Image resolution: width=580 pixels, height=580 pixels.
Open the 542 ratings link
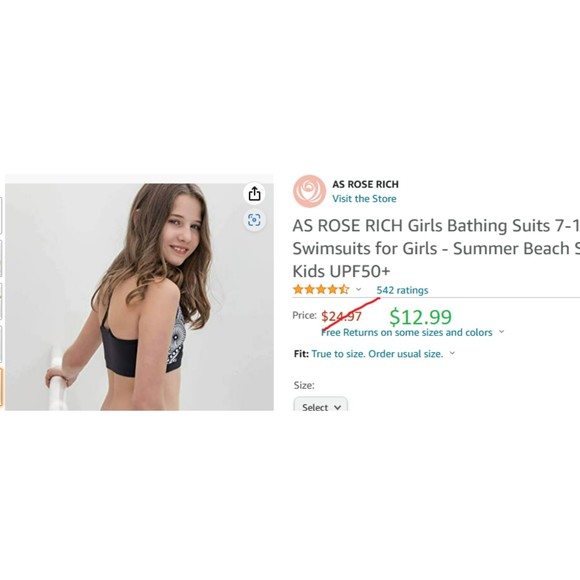[402, 290]
